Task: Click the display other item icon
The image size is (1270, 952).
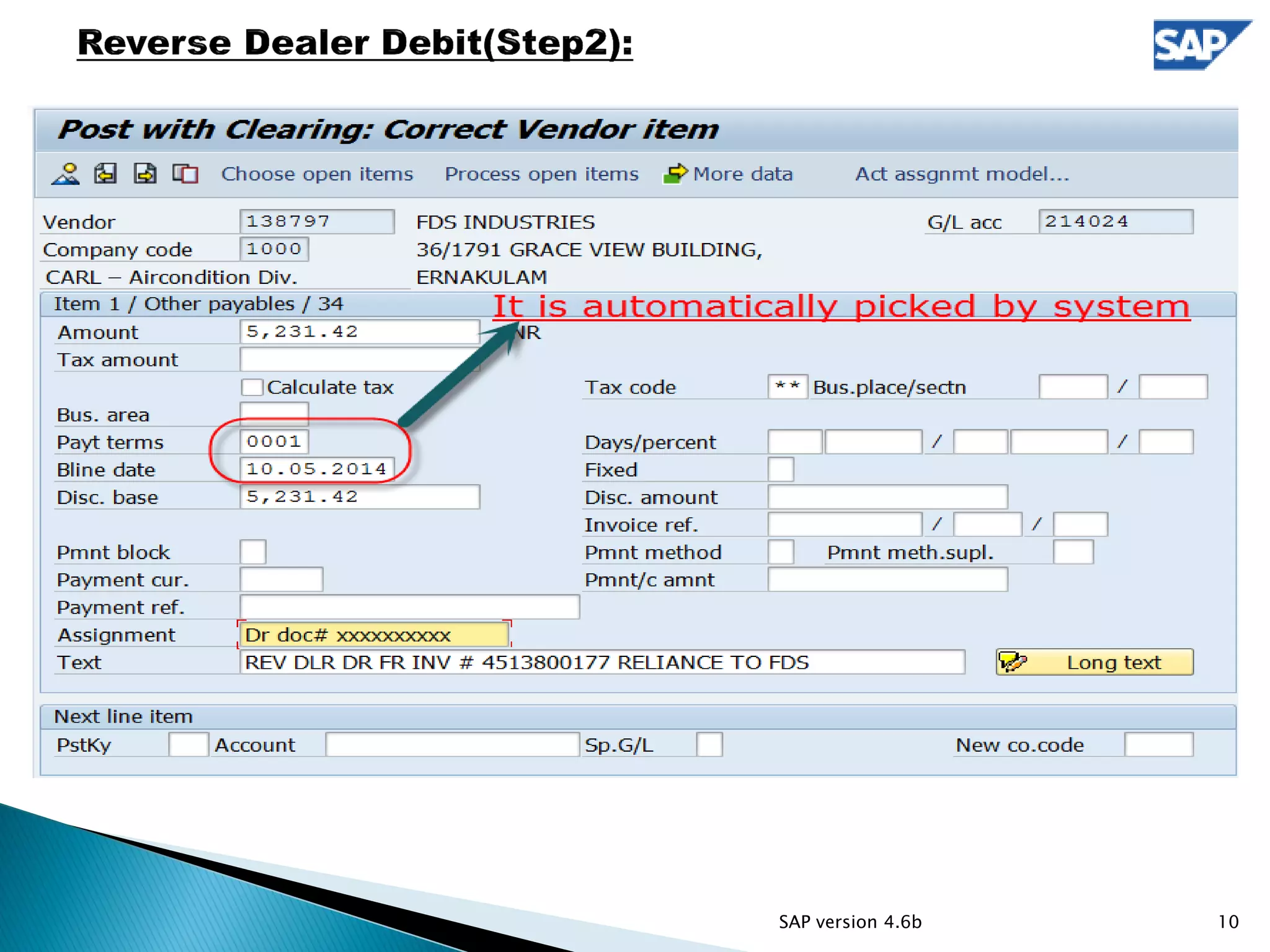Action: coord(185,174)
